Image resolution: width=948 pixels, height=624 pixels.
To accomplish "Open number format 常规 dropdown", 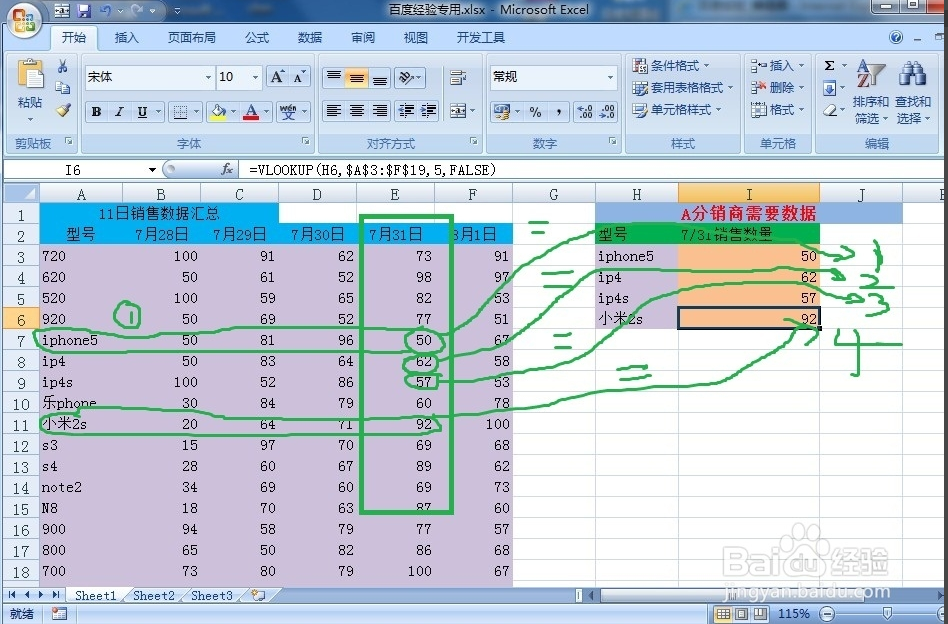I will pos(610,77).
